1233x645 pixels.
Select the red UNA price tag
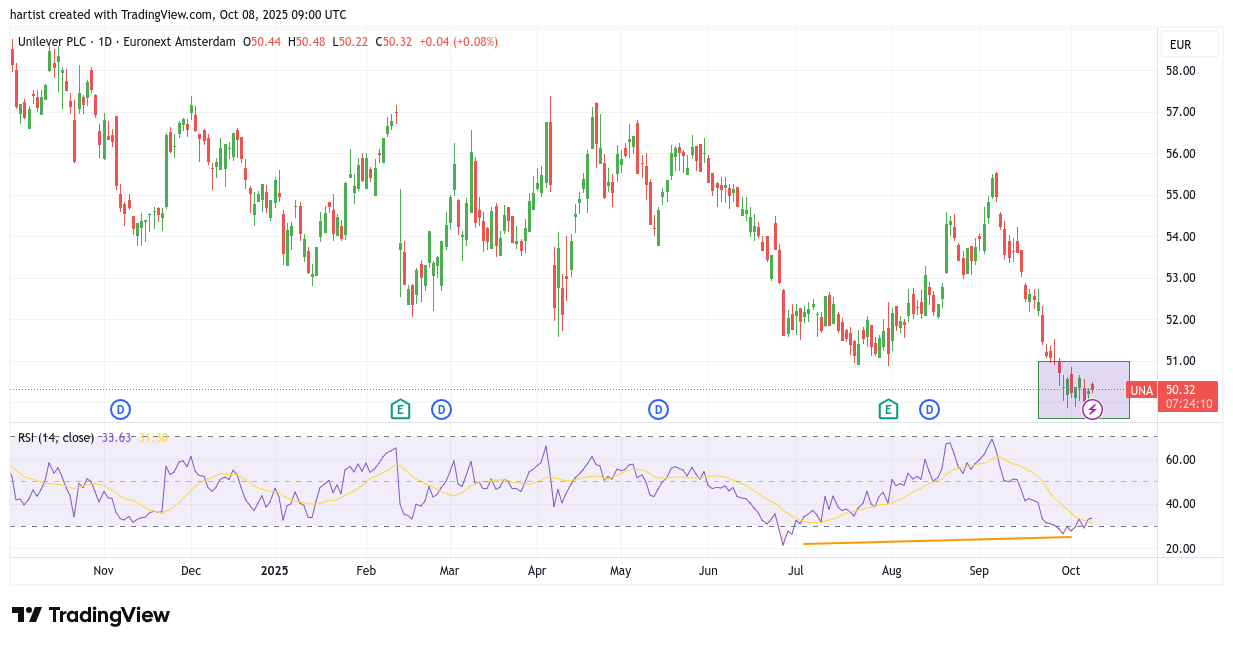(x=1141, y=390)
